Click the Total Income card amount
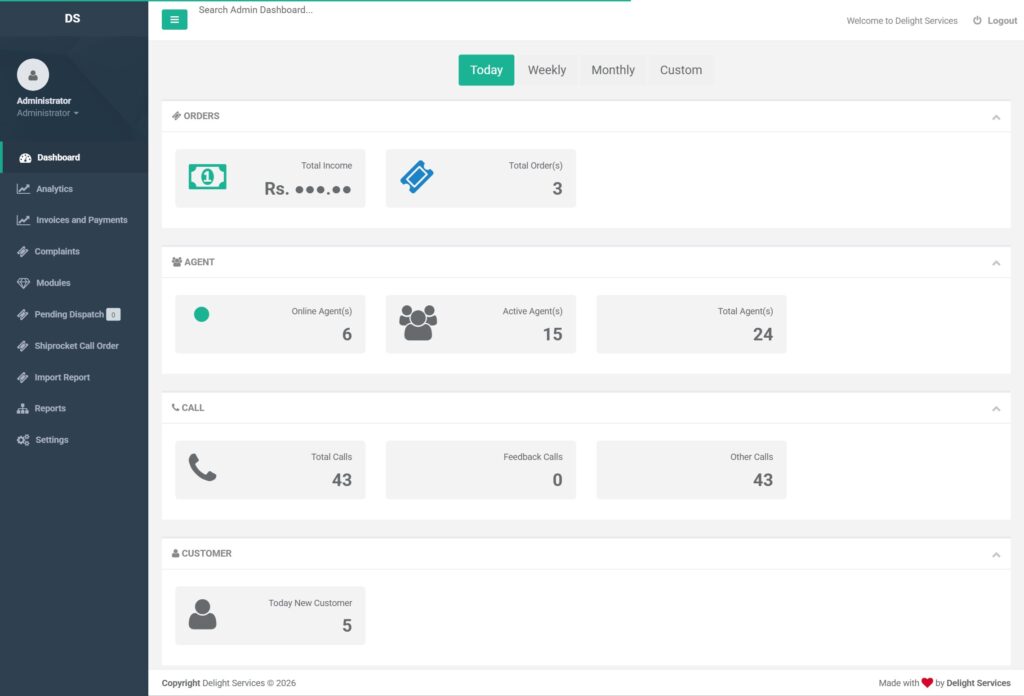The height and width of the screenshot is (696, 1024). click(x=308, y=189)
